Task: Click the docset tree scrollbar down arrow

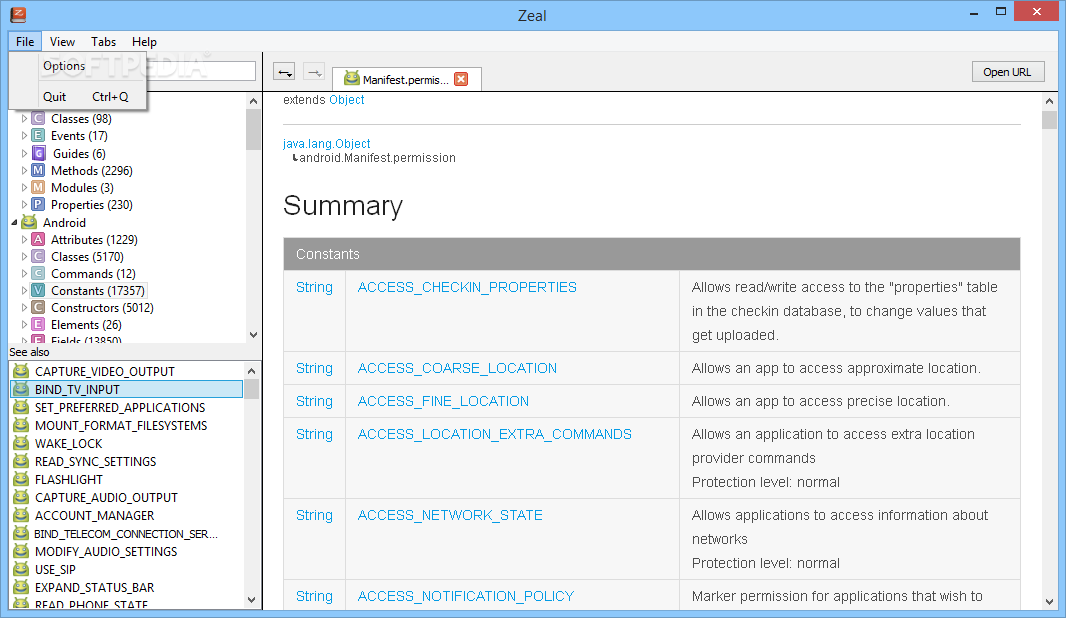Action: pos(254,334)
